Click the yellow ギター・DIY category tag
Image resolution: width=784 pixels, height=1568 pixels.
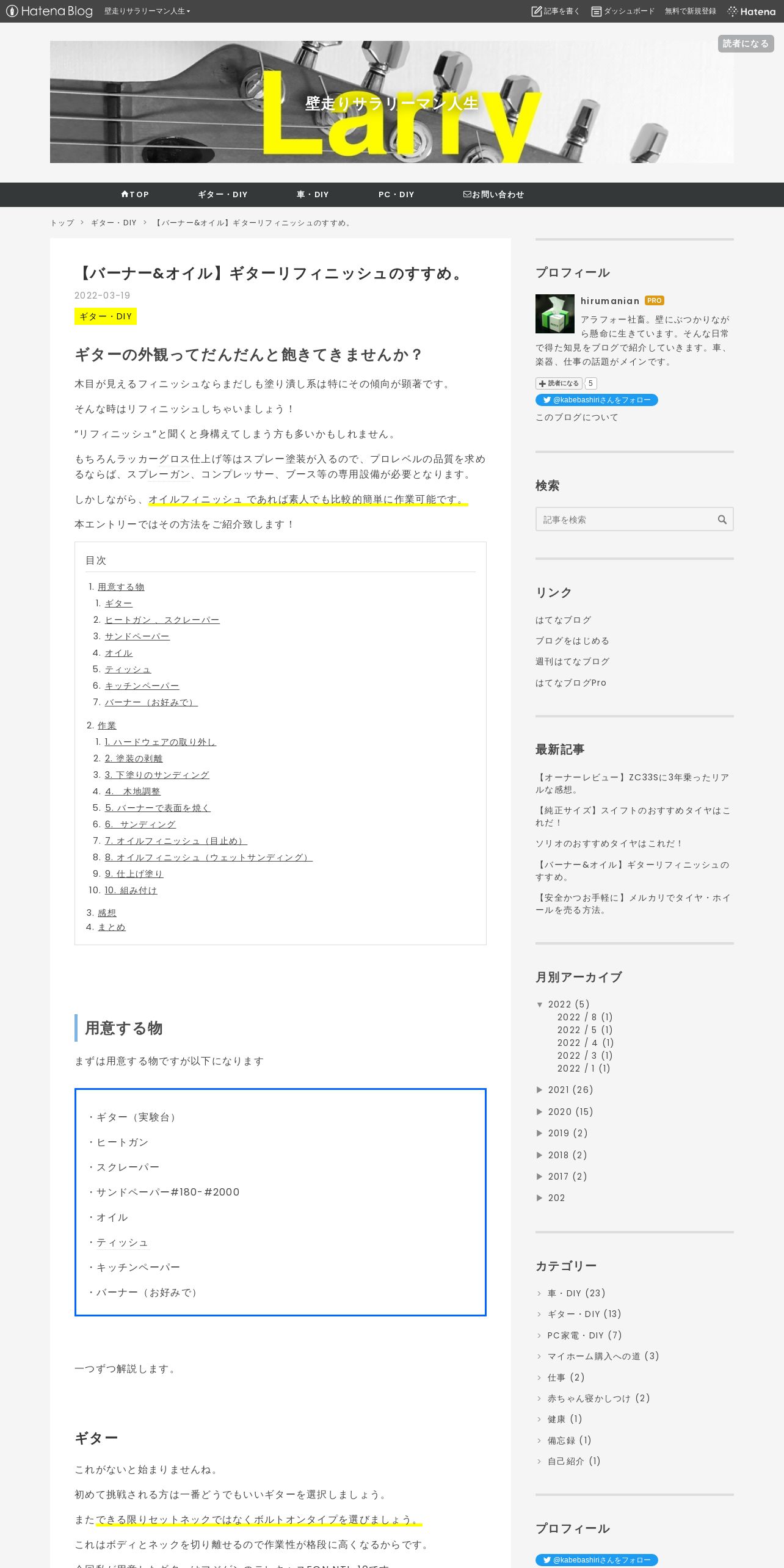tap(106, 316)
